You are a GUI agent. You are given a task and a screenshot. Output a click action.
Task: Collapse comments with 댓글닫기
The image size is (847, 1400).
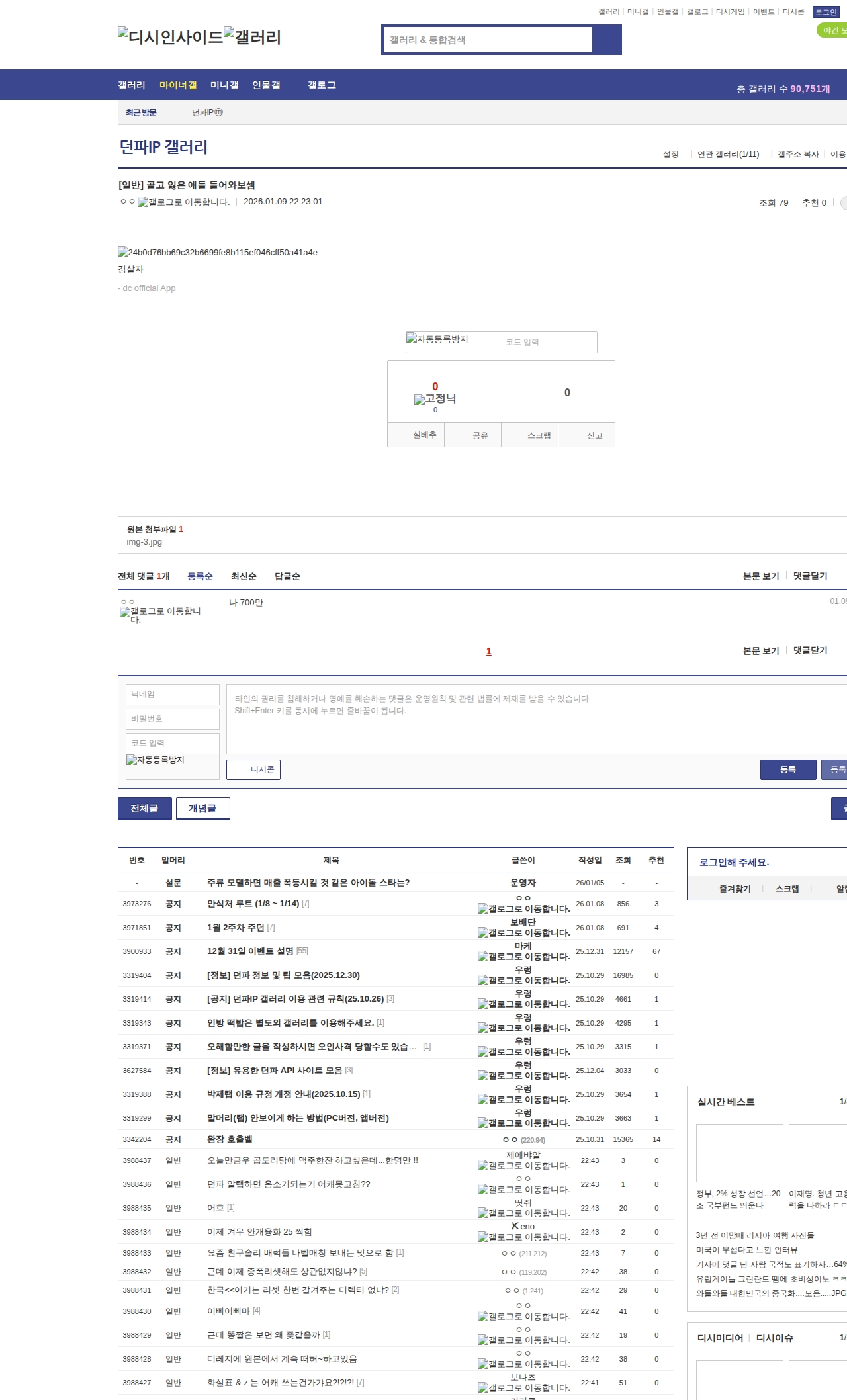tap(810, 576)
